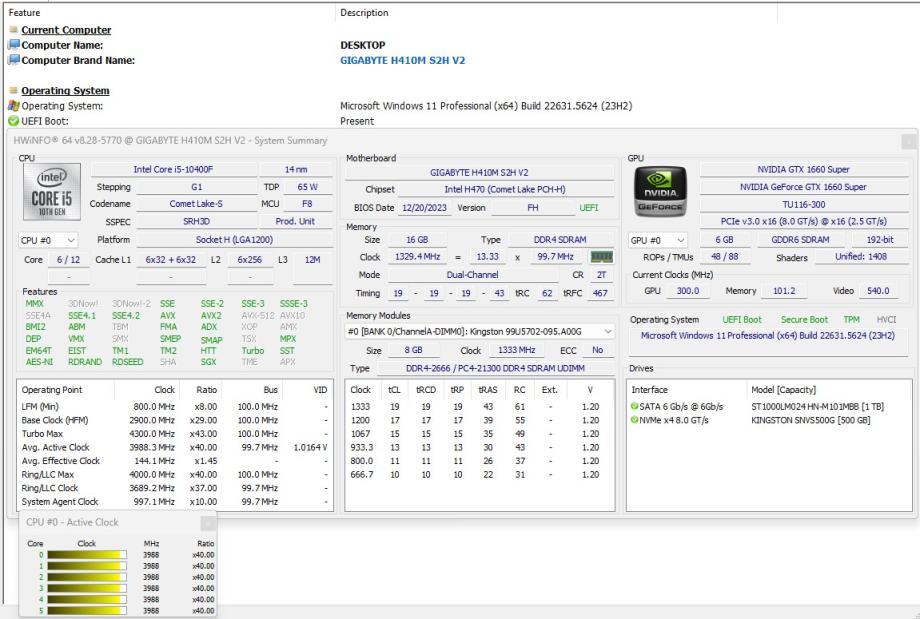This screenshot has width=920, height=619.
Task: Click the Operating System Windows icon
Action: [x=14, y=106]
